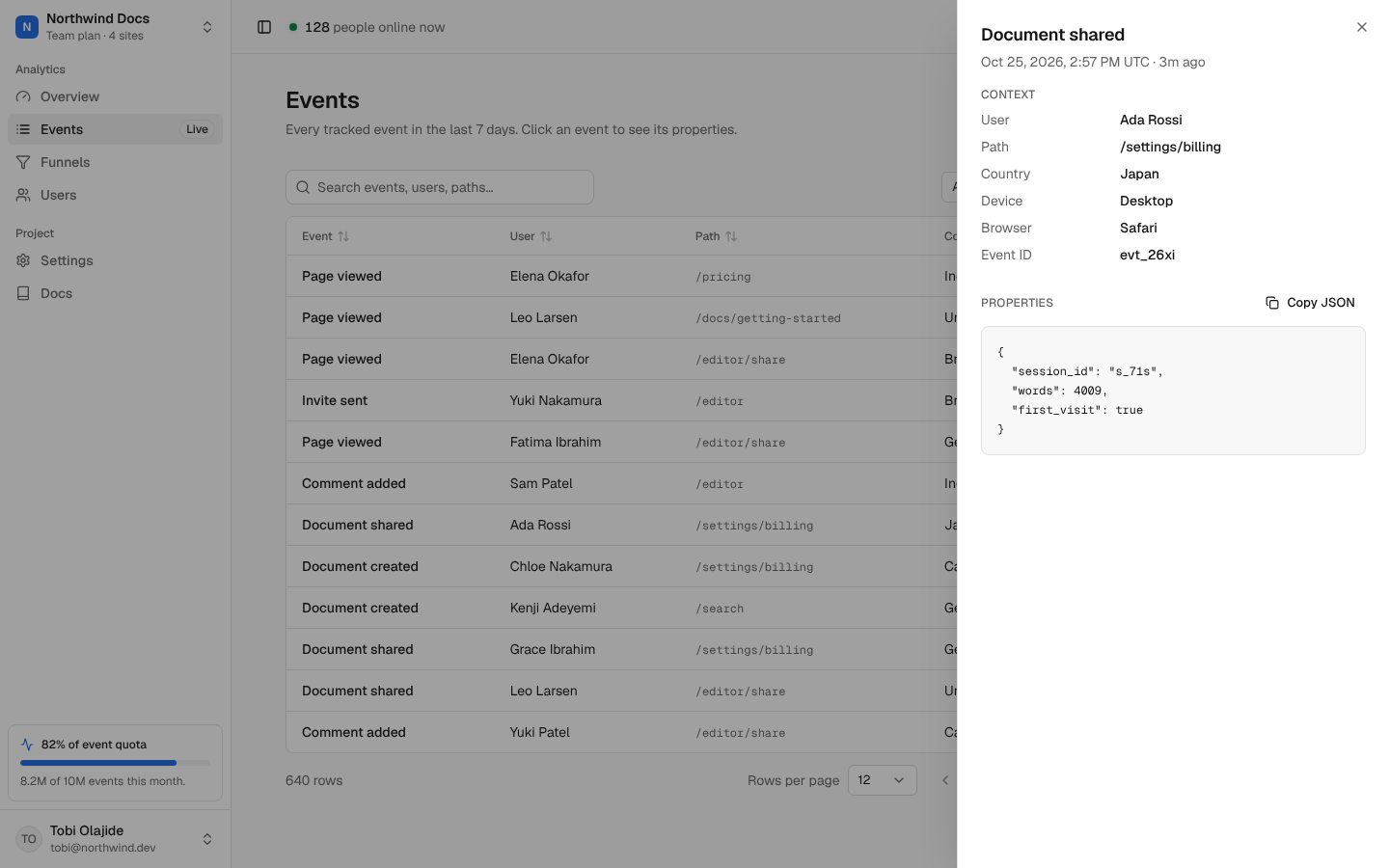This screenshot has height=868, width=1389.
Task: Close the Document shared panel
Action: [1362, 27]
